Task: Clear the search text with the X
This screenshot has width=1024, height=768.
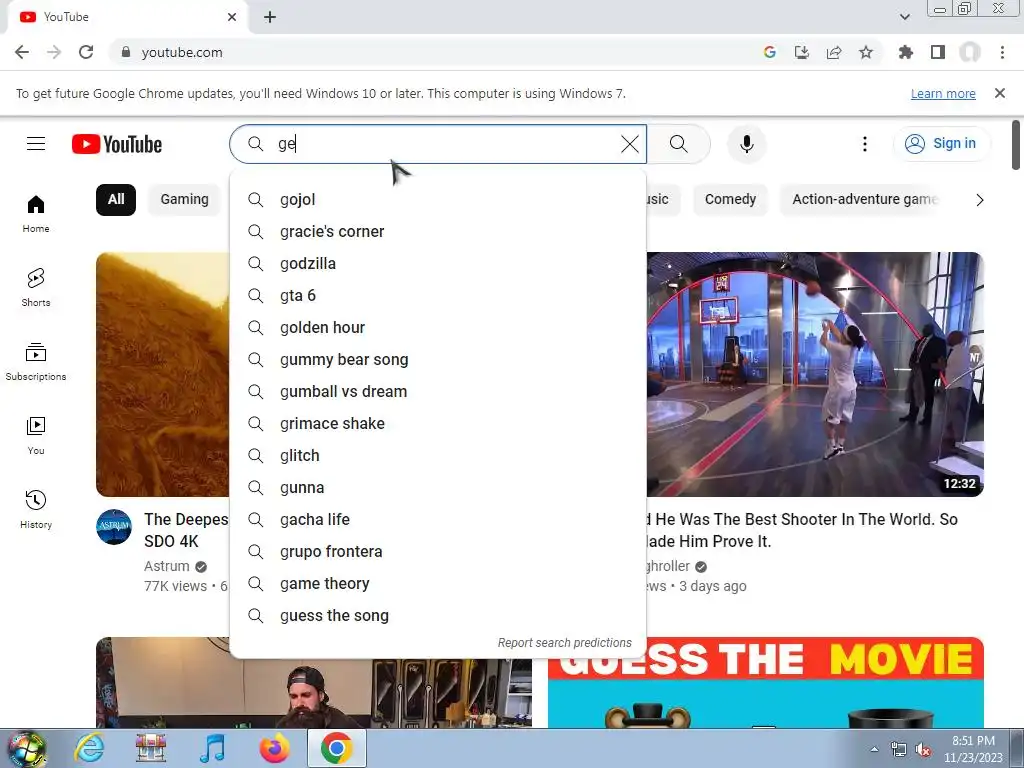Action: point(630,144)
